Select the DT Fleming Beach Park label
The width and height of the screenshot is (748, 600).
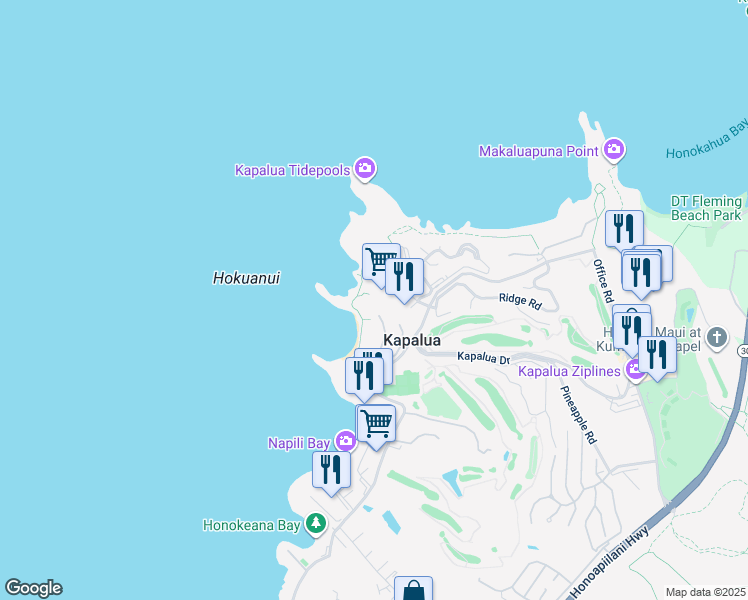click(706, 208)
